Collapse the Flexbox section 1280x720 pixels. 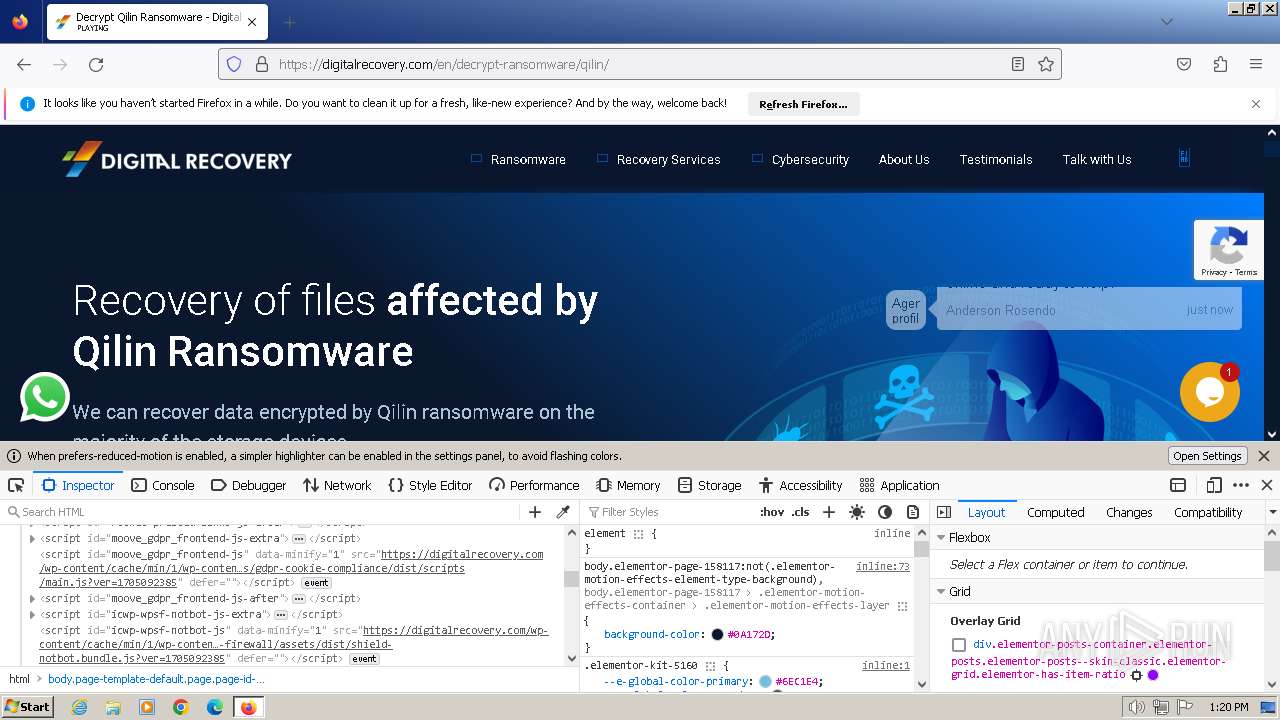pos(941,537)
